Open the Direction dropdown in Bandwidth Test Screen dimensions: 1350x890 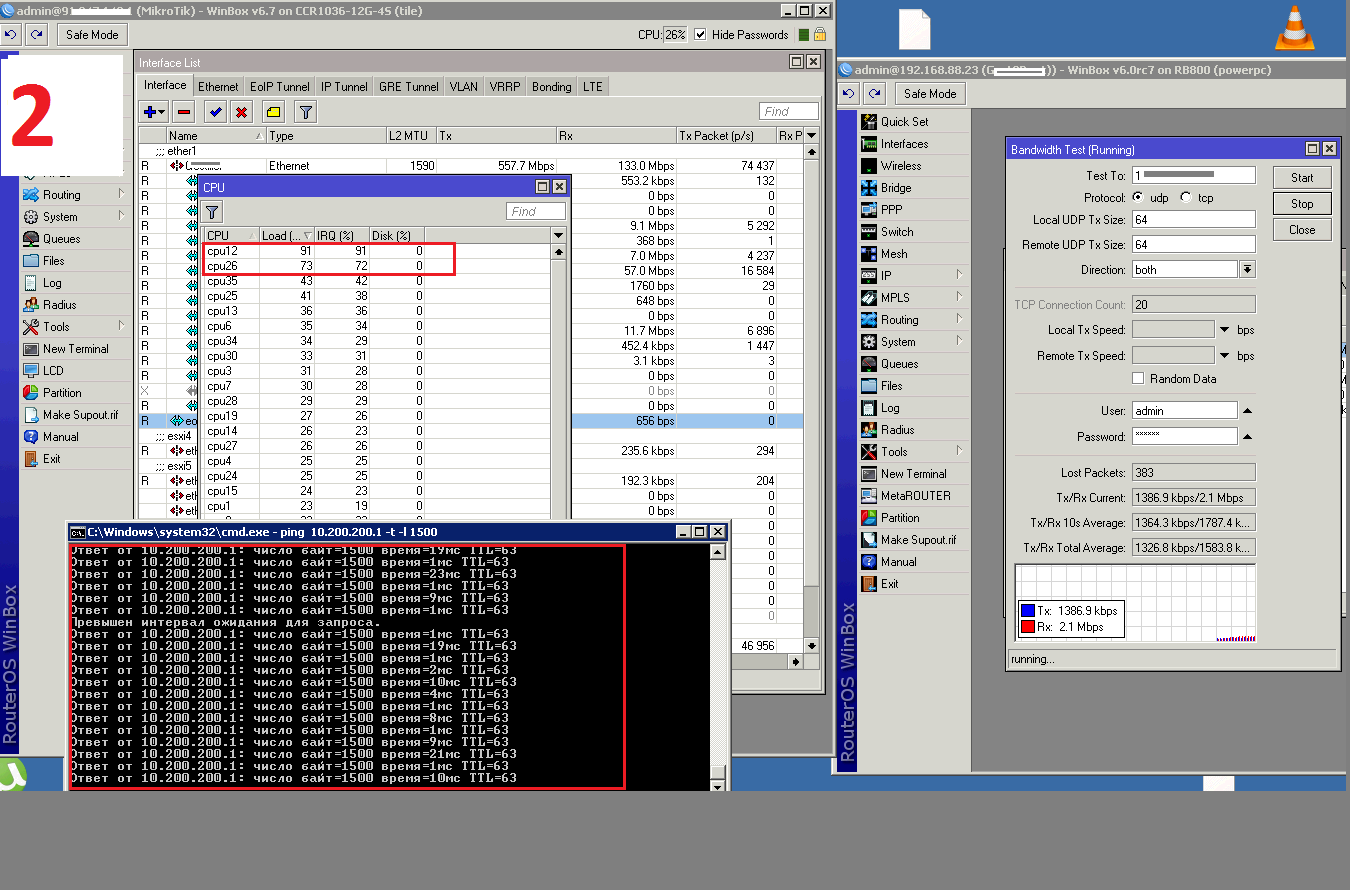pos(1247,270)
